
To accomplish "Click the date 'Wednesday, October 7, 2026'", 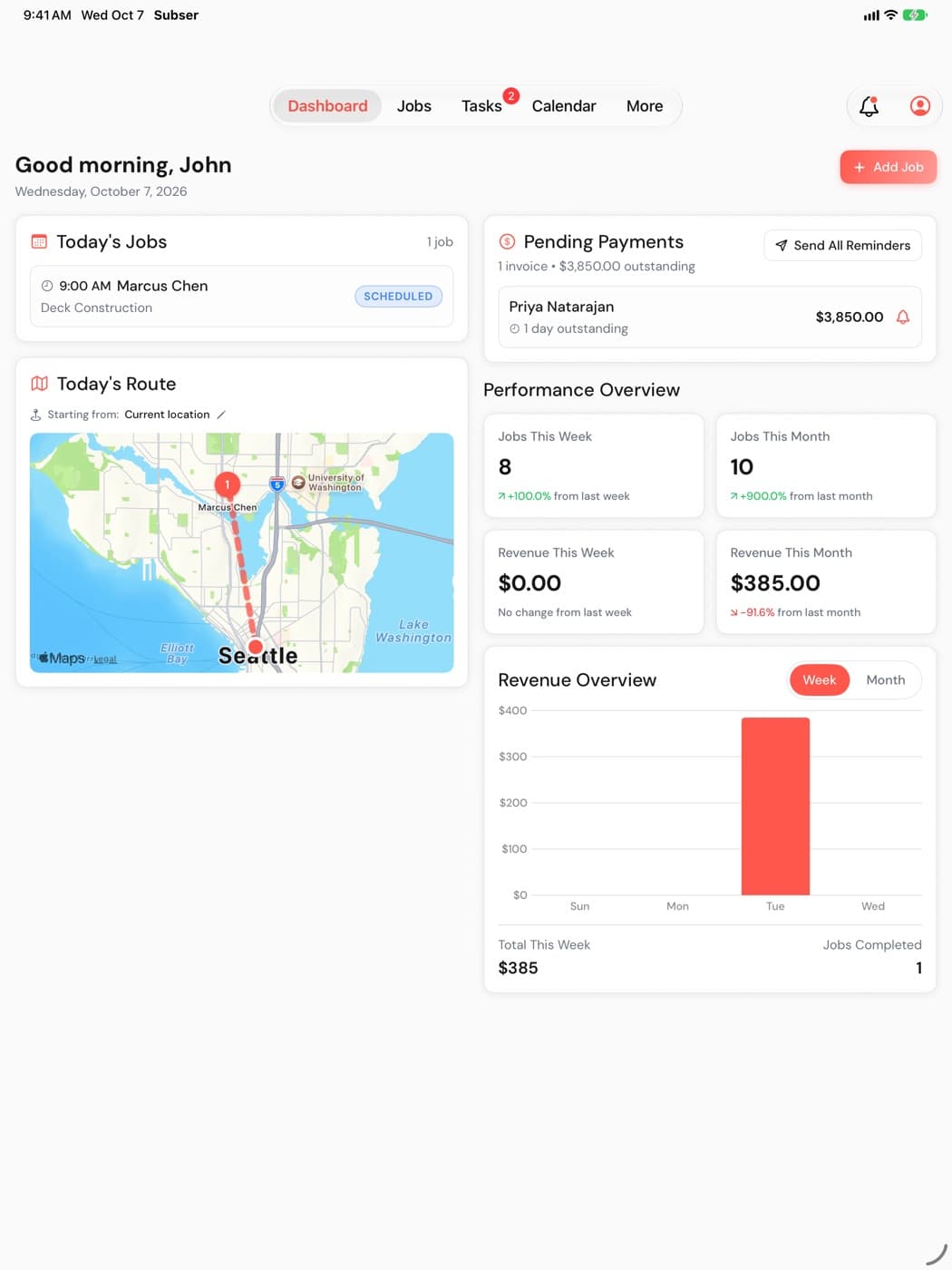I will (101, 191).
